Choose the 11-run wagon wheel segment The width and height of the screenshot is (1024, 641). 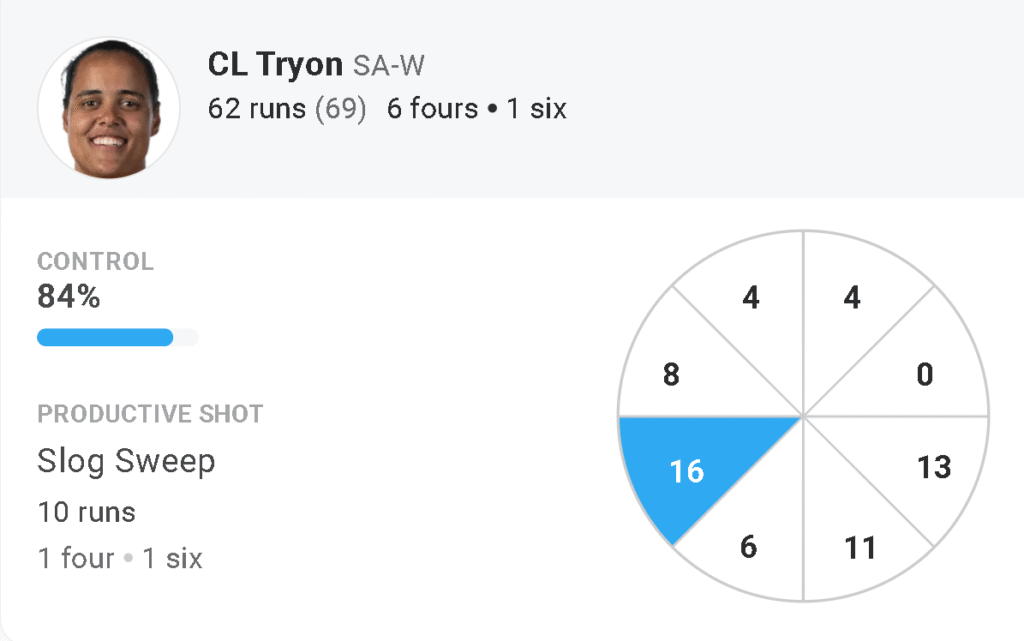pyautogui.click(x=859, y=547)
